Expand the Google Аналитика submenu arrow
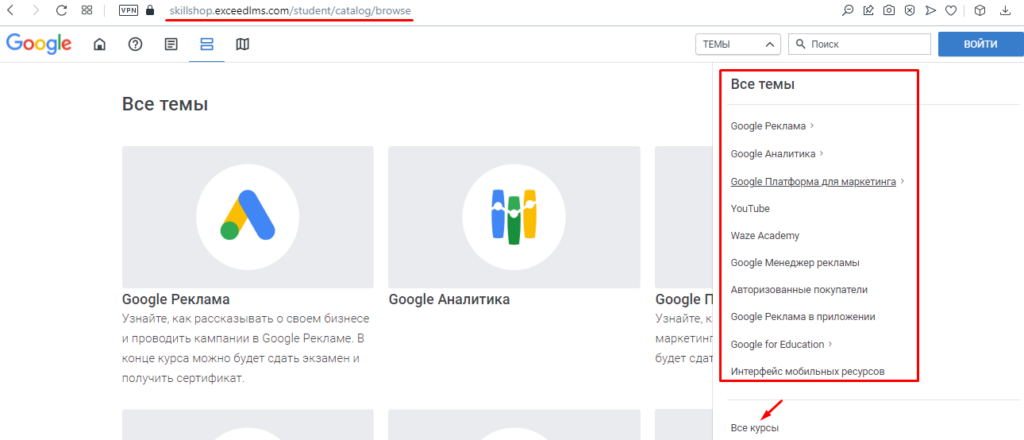This screenshot has height=440, width=1024. 821,154
